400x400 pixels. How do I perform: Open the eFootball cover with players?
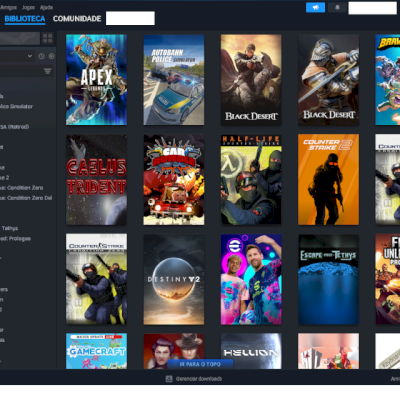251,279
